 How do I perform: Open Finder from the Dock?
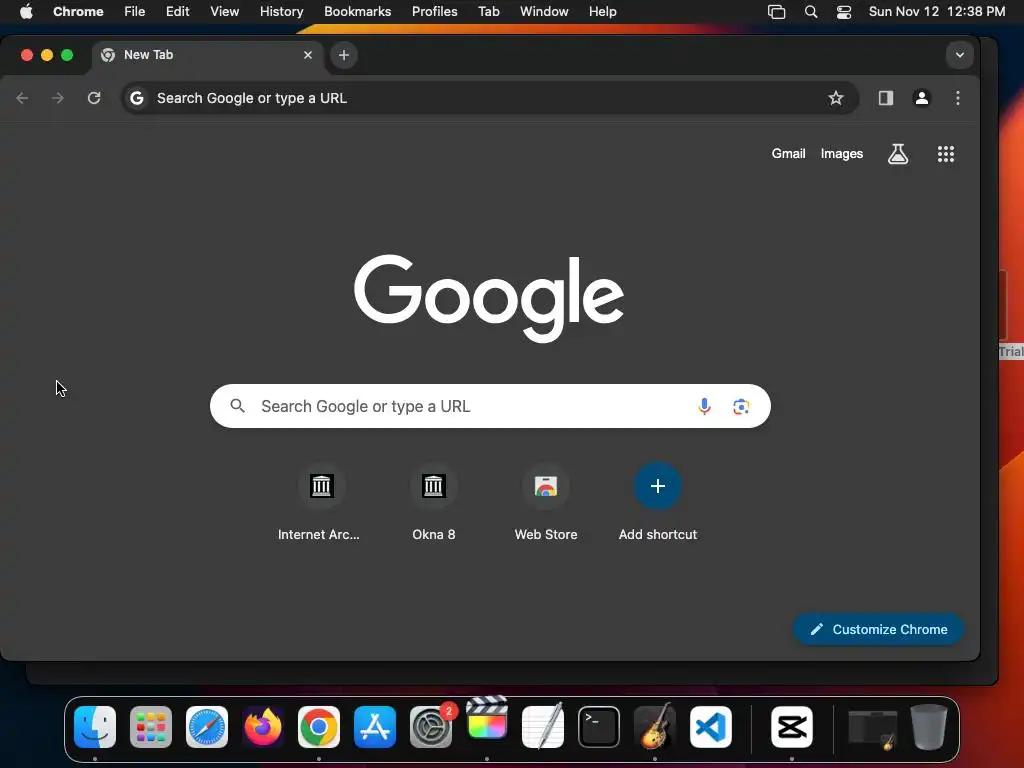coord(95,727)
